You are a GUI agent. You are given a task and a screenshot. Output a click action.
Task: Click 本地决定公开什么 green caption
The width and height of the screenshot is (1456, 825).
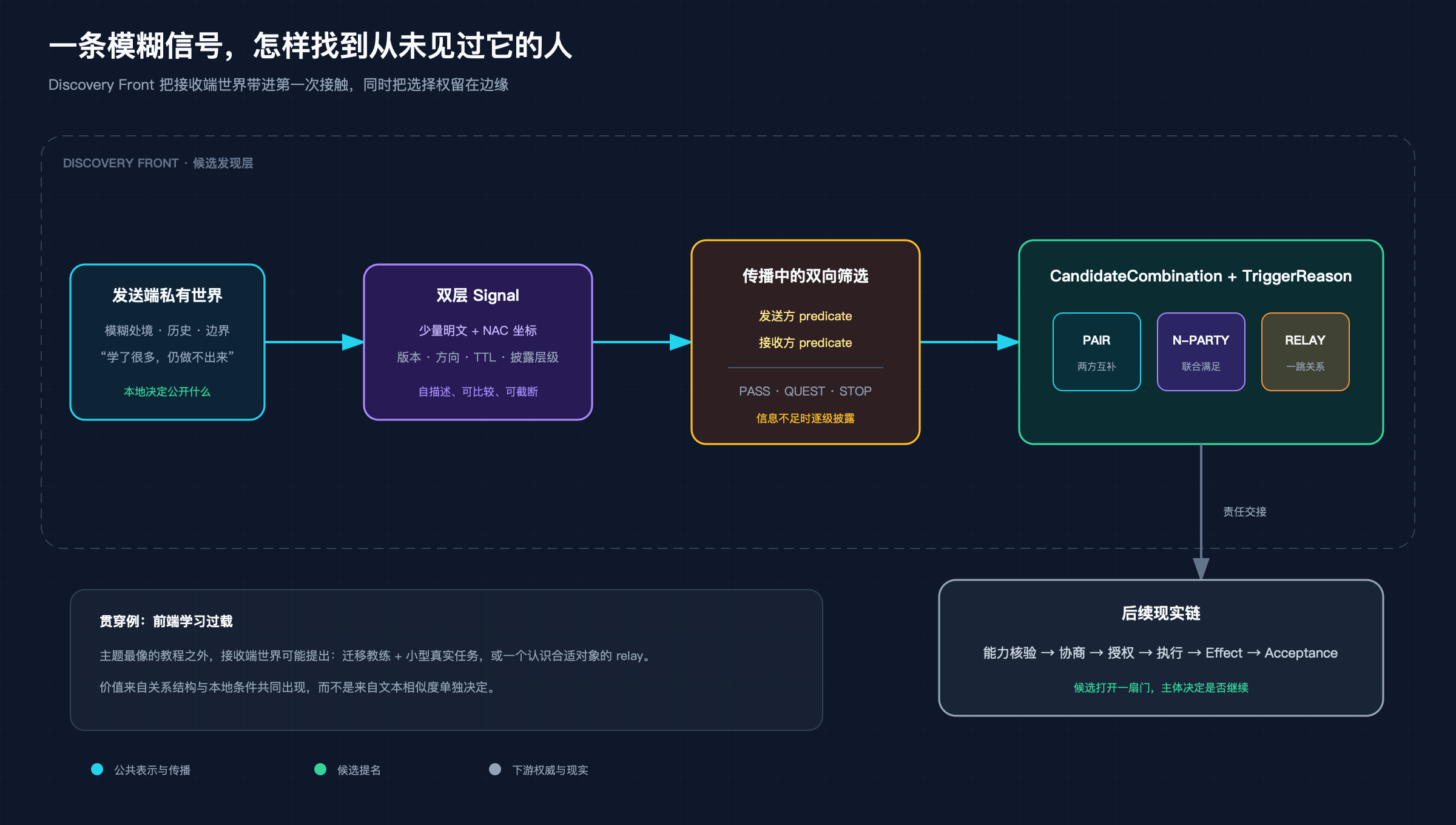[x=167, y=391]
